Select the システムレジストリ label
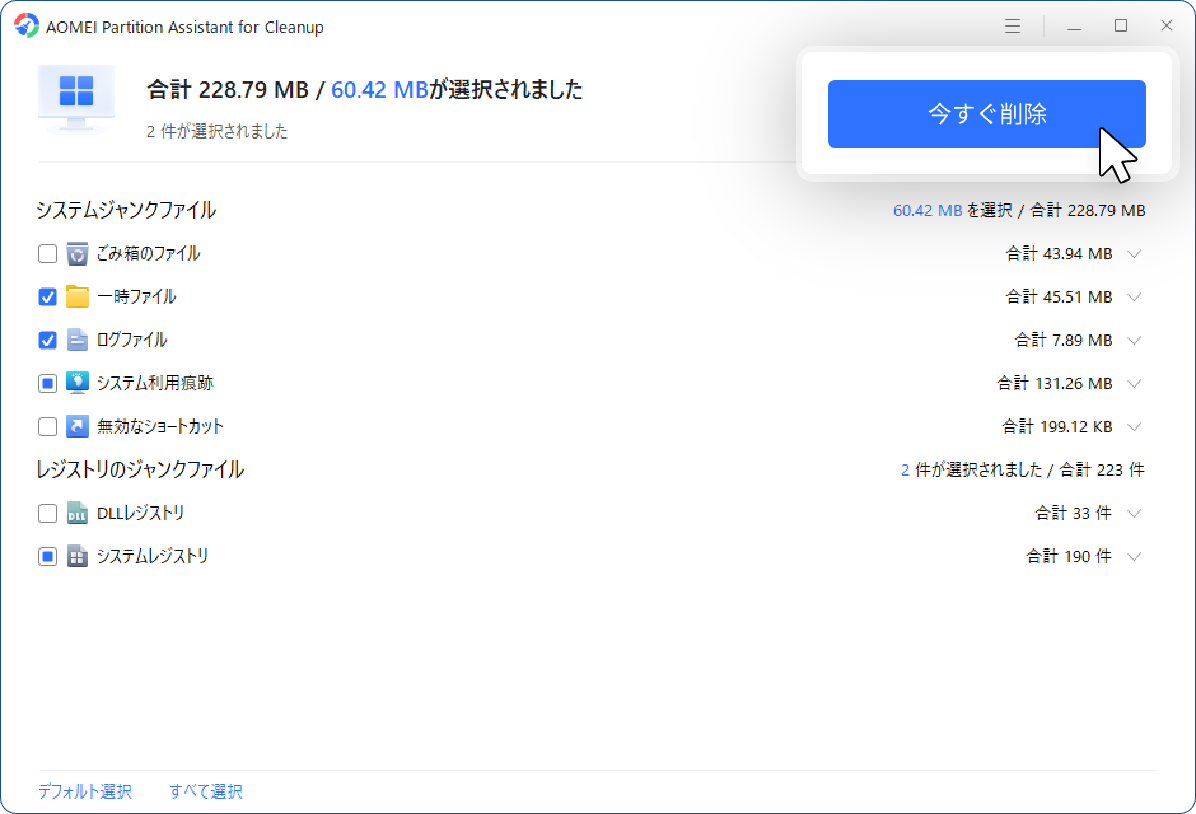Image resolution: width=1196 pixels, height=814 pixels. coord(153,556)
